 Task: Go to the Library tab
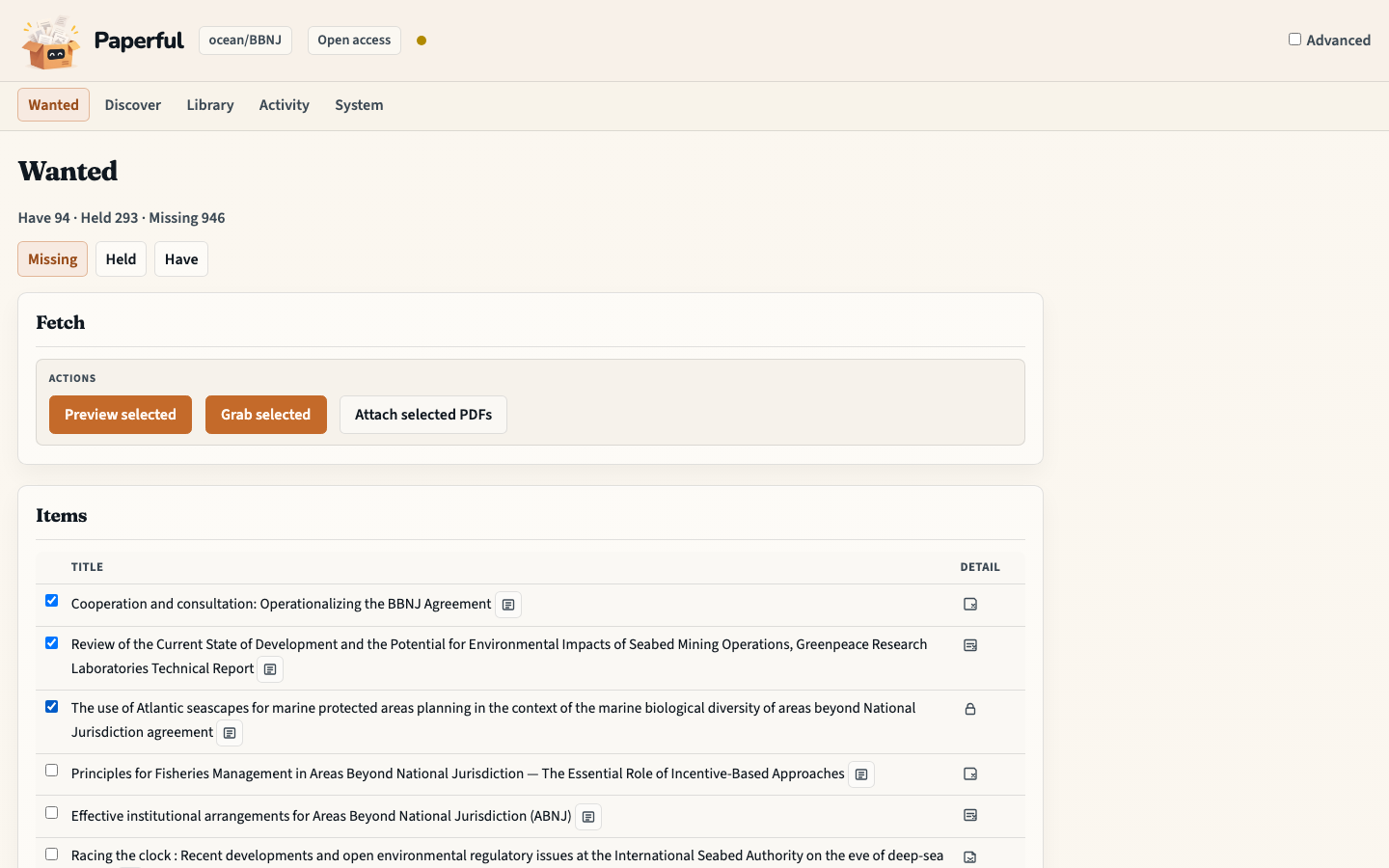(210, 105)
